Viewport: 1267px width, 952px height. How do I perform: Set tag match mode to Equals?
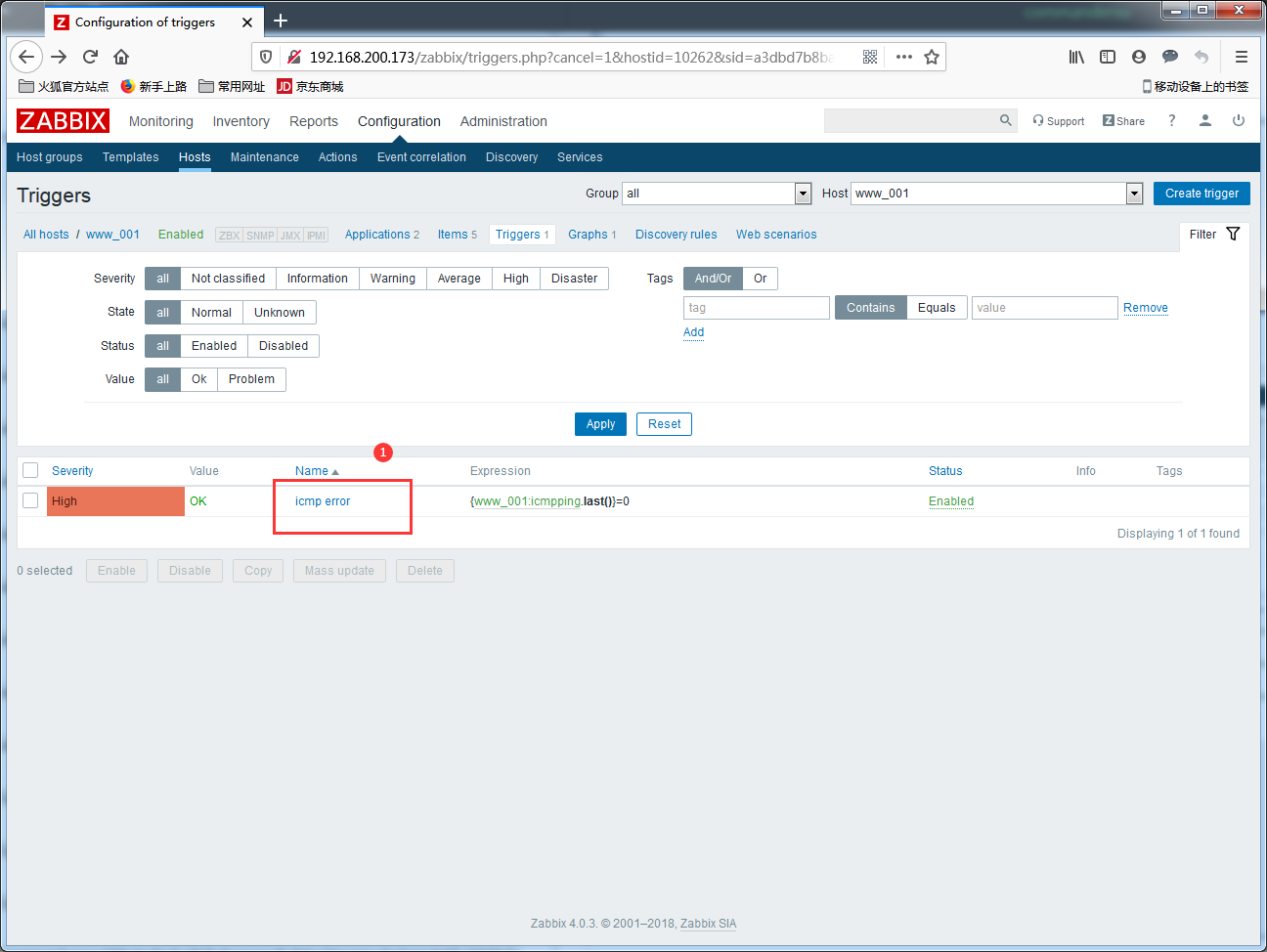coord(937,308)
